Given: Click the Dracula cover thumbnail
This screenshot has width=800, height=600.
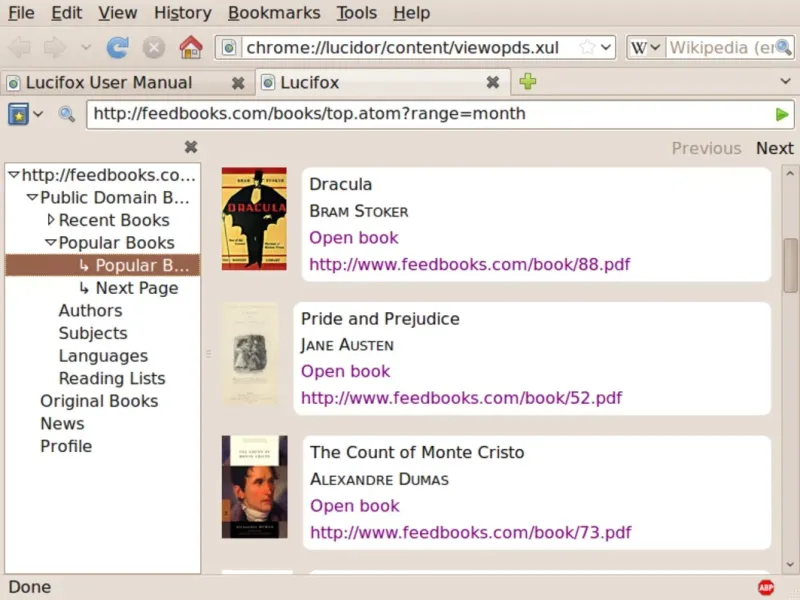Looking at the screenshot, I should click(254, 218).
